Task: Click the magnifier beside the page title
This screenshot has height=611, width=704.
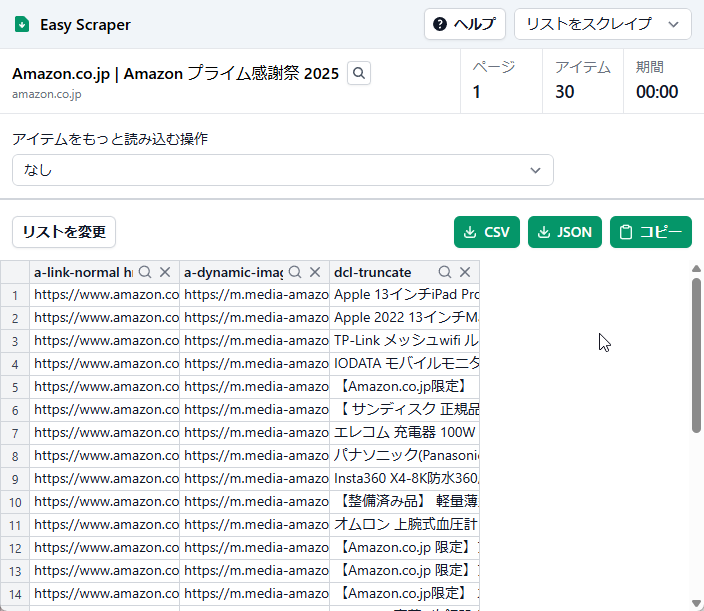Action: tap(359, 73)
